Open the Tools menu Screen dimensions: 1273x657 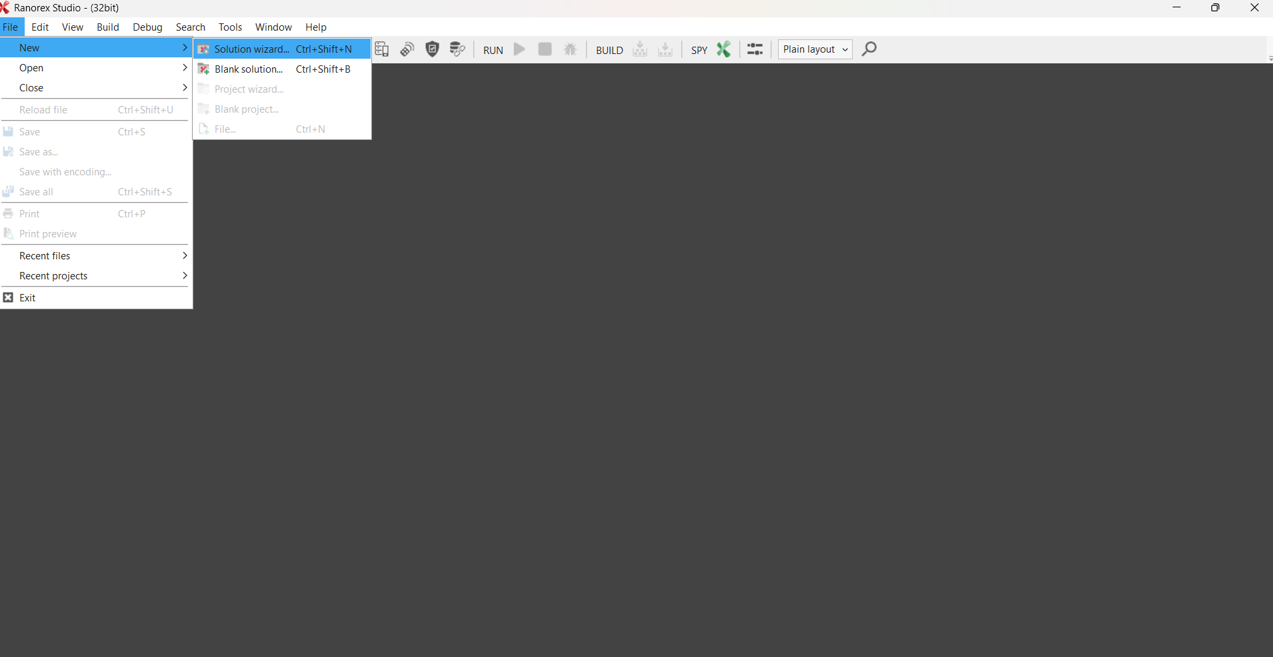point(230,27)
